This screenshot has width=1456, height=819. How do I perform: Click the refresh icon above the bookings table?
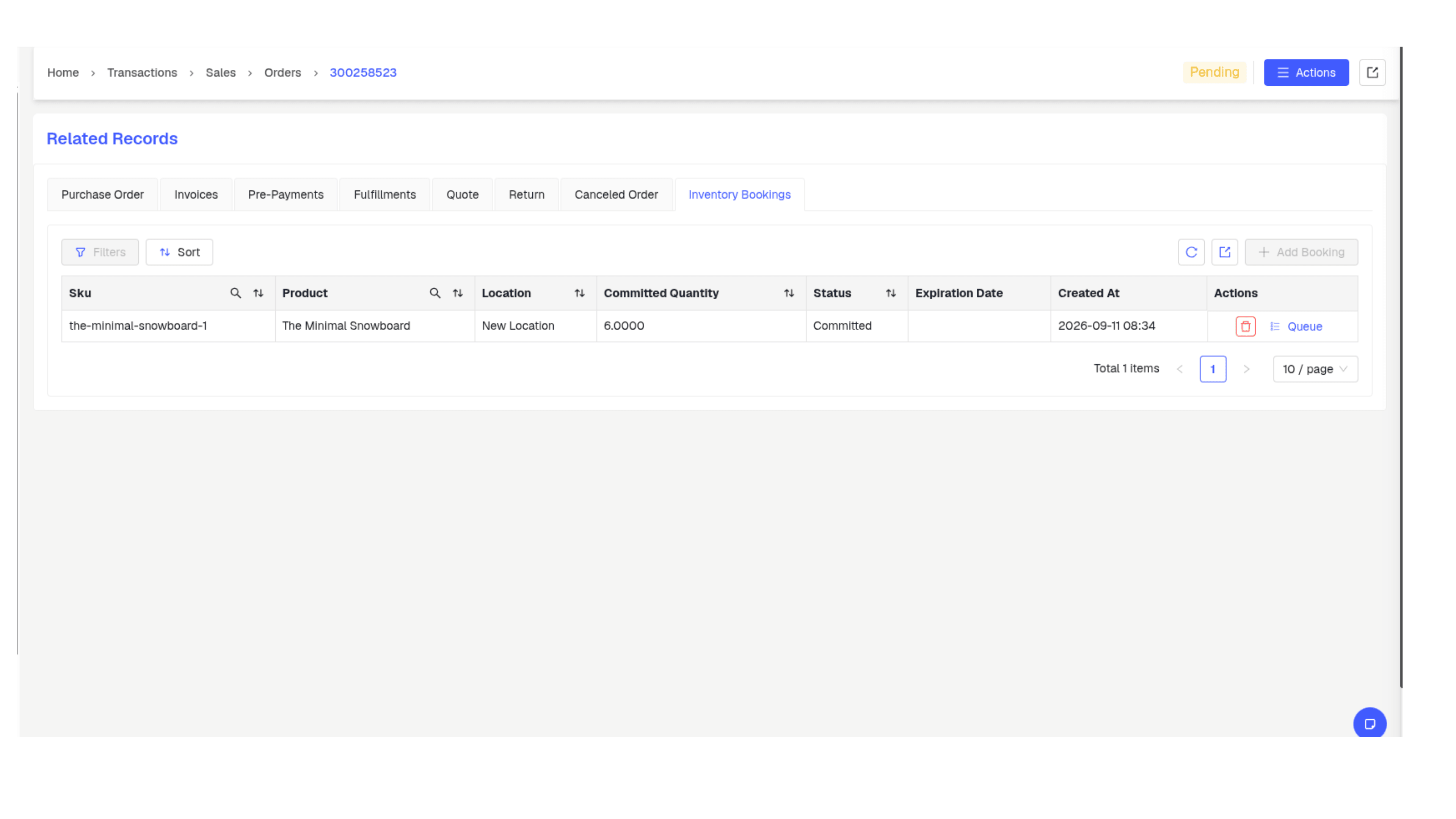[1191, 252]
